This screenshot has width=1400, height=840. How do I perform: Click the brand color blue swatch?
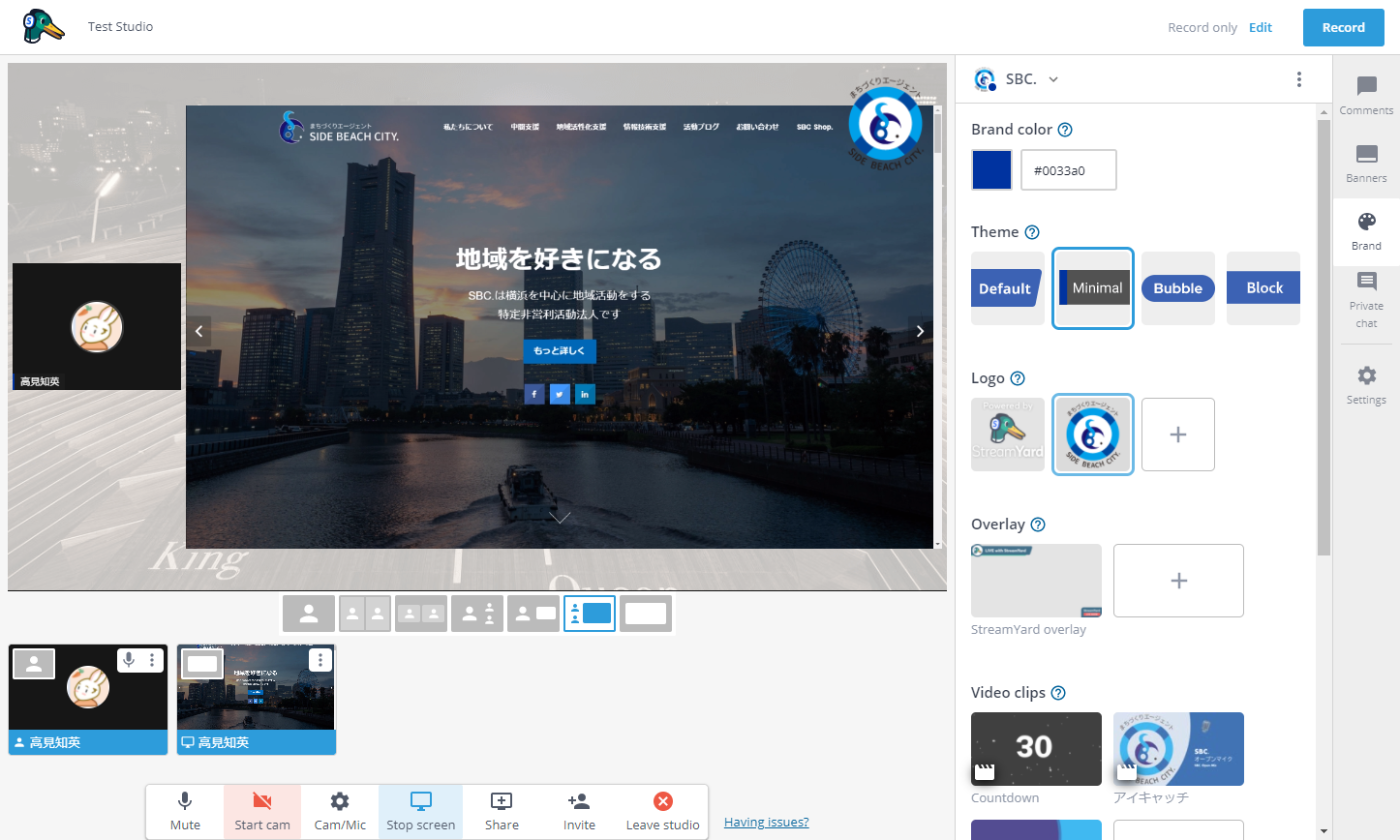pos(992,170)
